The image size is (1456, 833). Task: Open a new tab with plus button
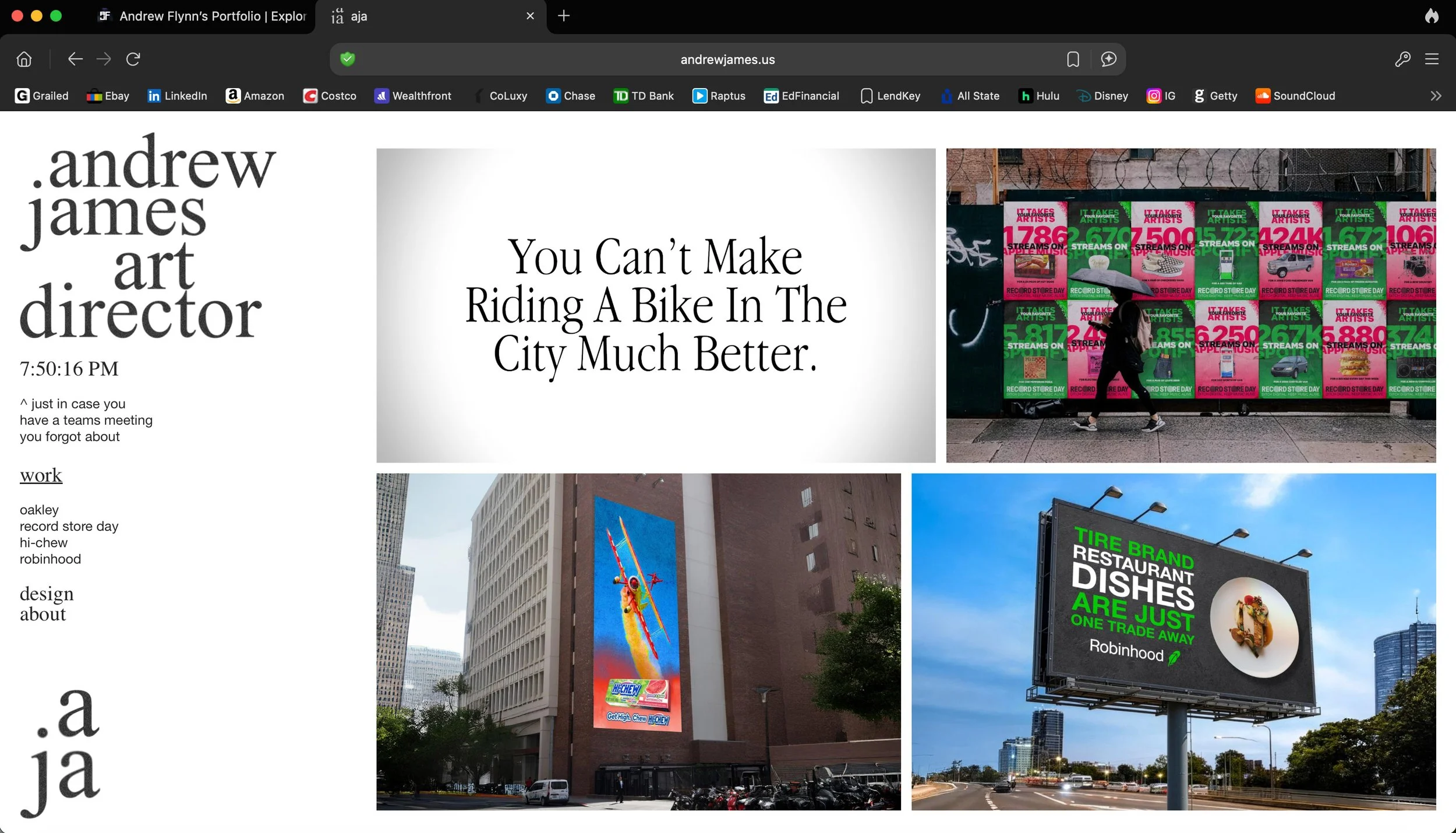point(563,16)
